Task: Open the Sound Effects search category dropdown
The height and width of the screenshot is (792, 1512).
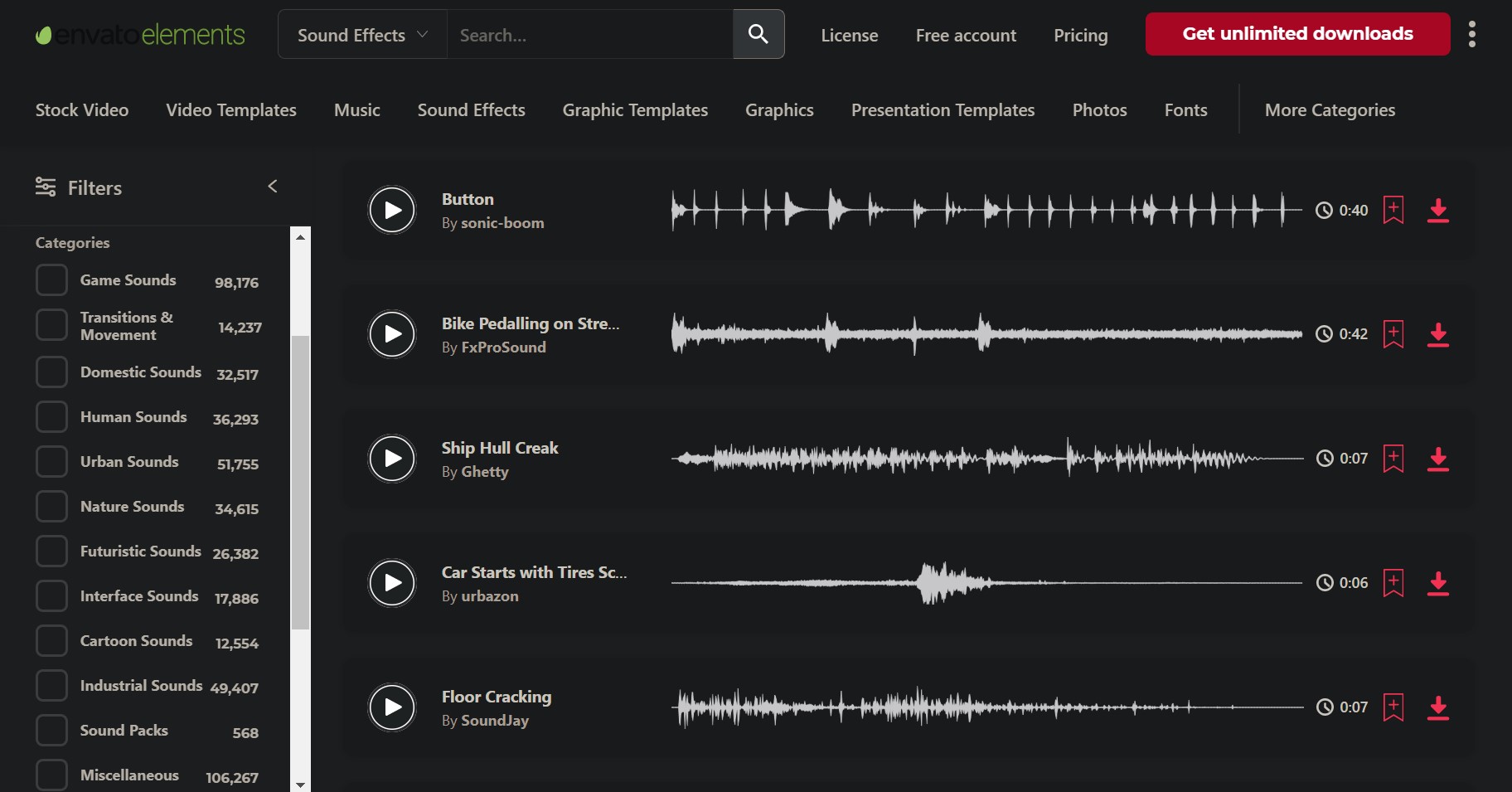Action: tap(362, 34)
